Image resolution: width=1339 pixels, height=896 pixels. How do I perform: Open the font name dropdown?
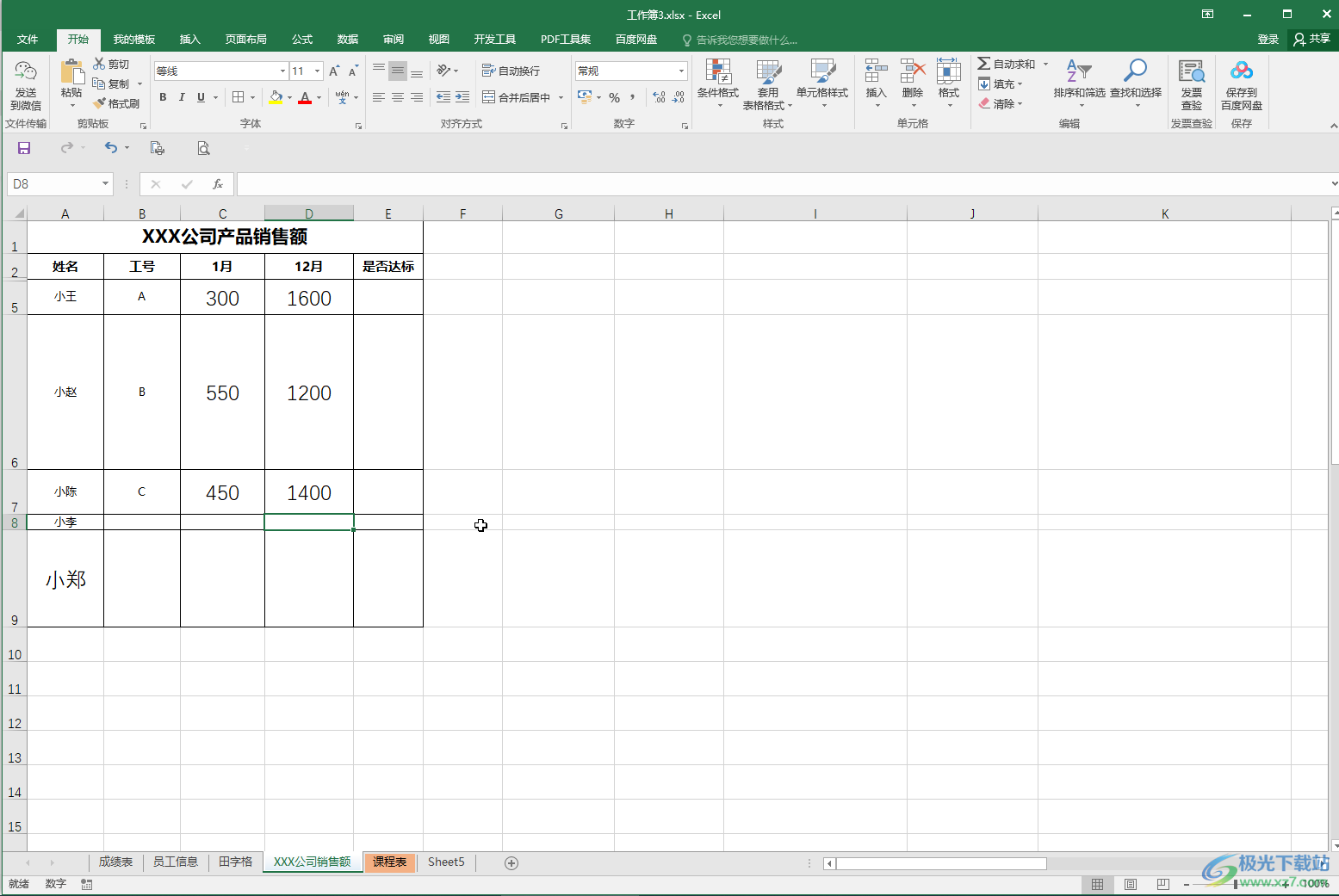(282, 71)
